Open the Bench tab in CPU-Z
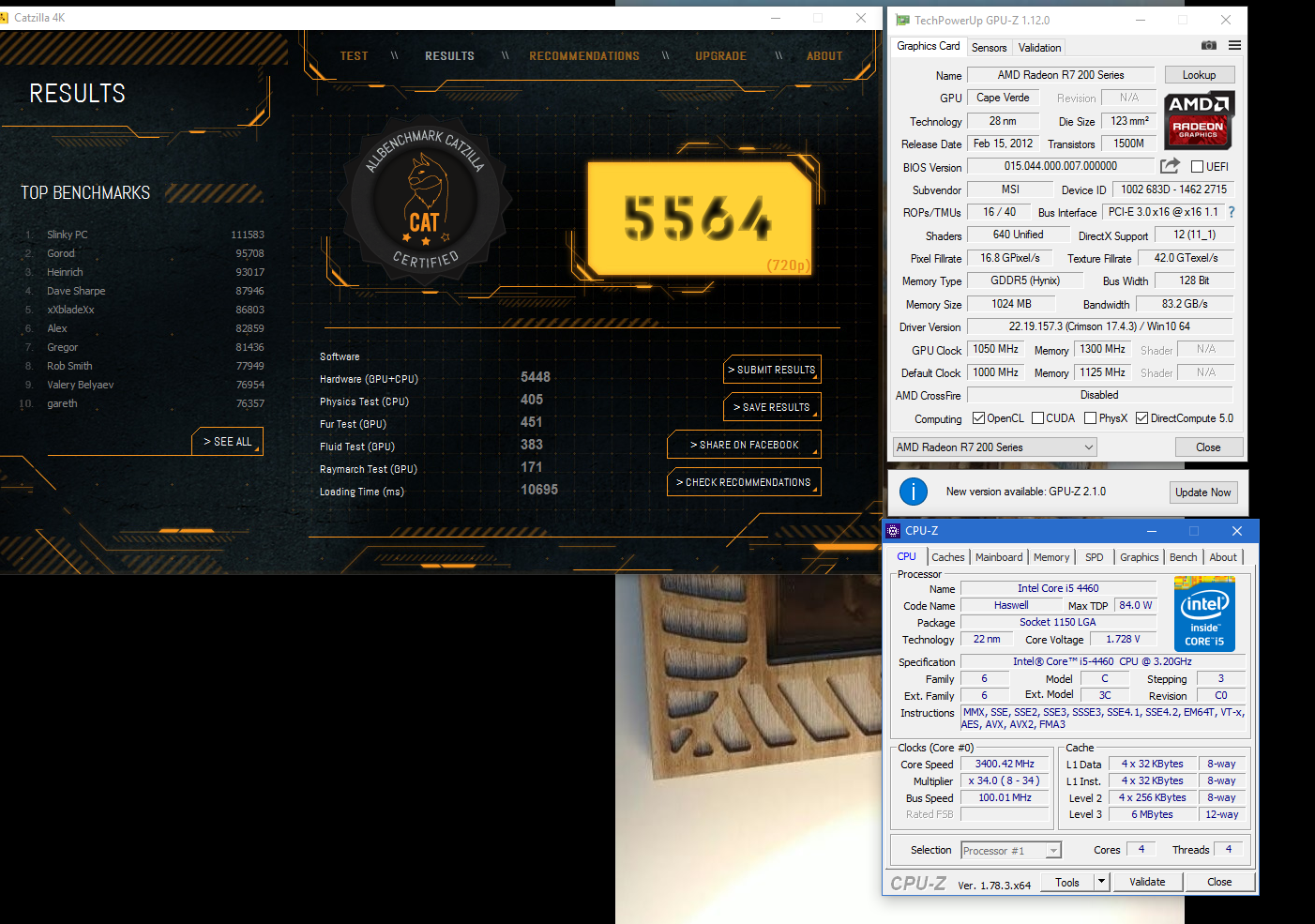The height and width of the screenshot is (924, 1315). 1184,557
